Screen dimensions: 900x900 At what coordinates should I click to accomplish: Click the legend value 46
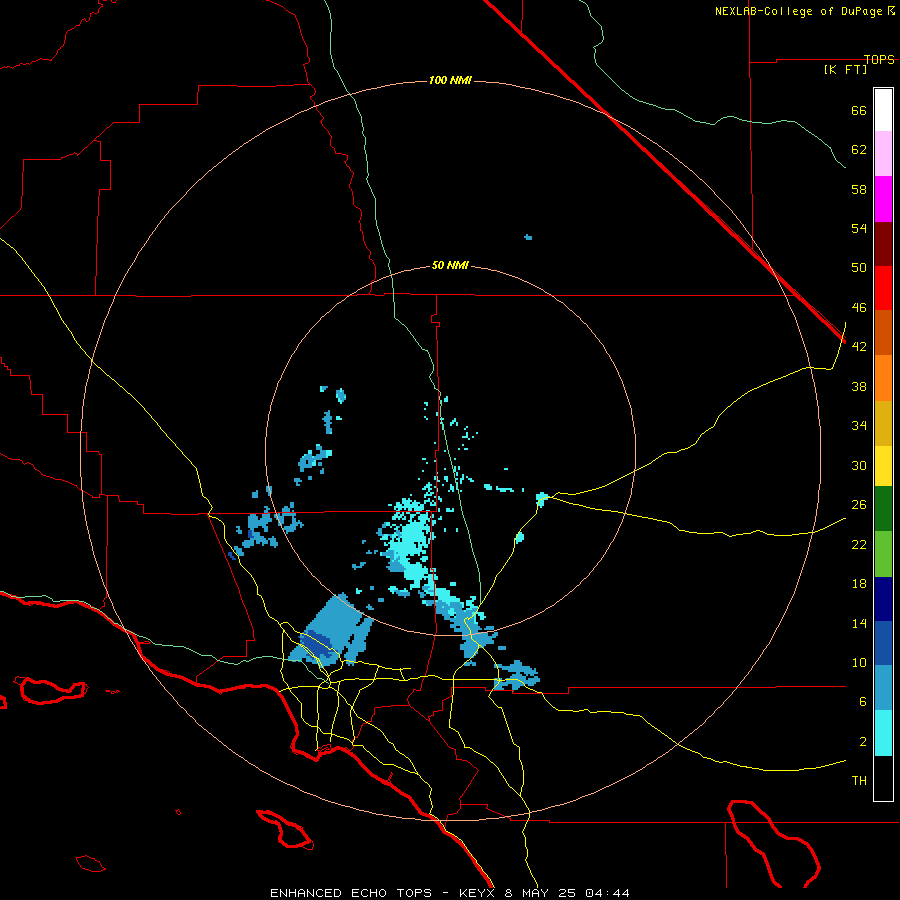point(859,307)
